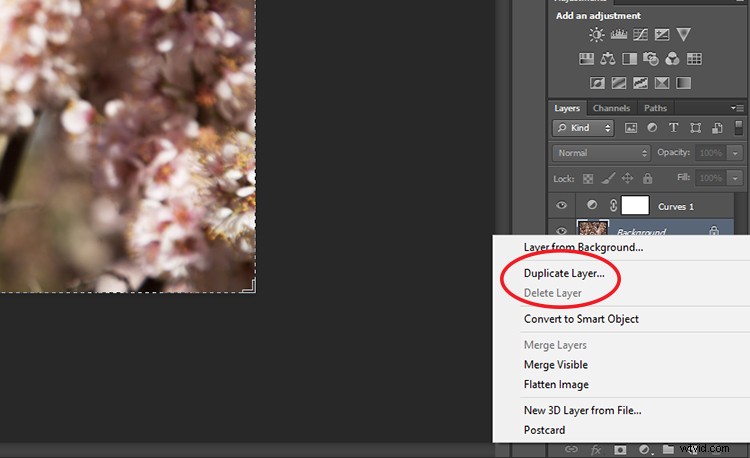Screen dimensions: 750x458
Task: Click the Fill value field
Action: click(x=711, y=178)
